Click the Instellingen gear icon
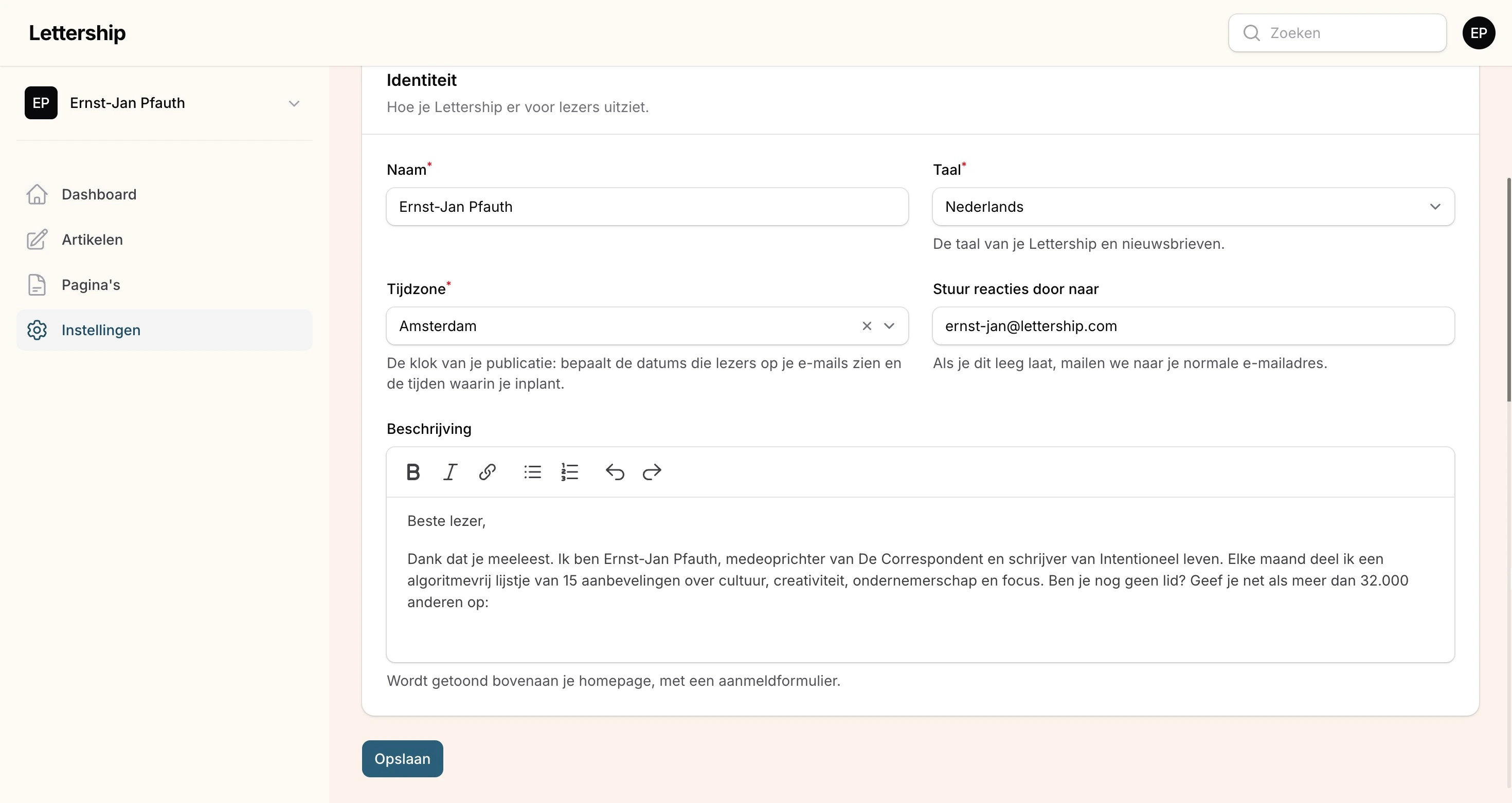The image size is (1512, 803). pyautogui.click(x=37, y=330)
